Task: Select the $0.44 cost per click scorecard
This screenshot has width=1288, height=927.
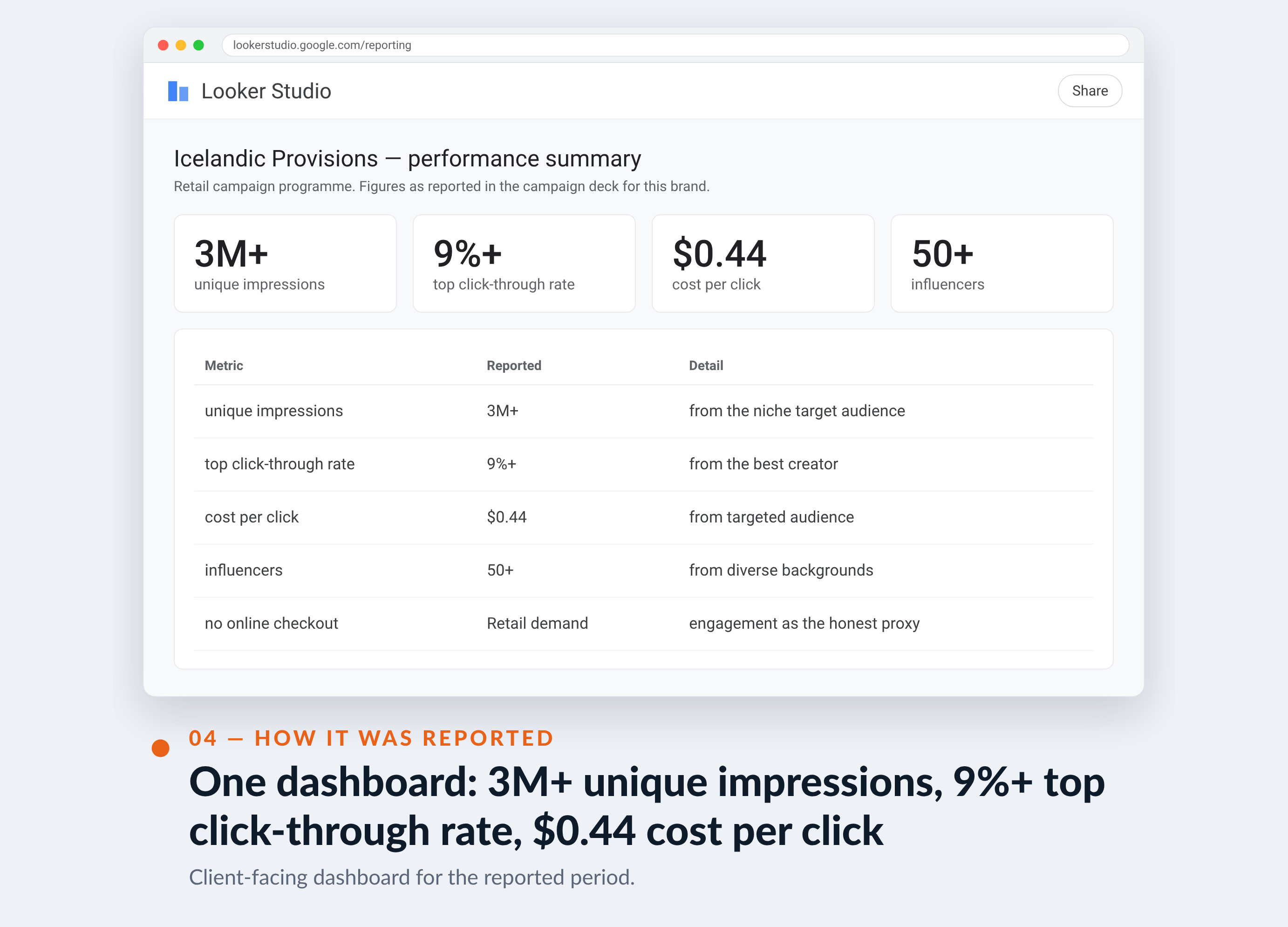Action: (763, 263)
